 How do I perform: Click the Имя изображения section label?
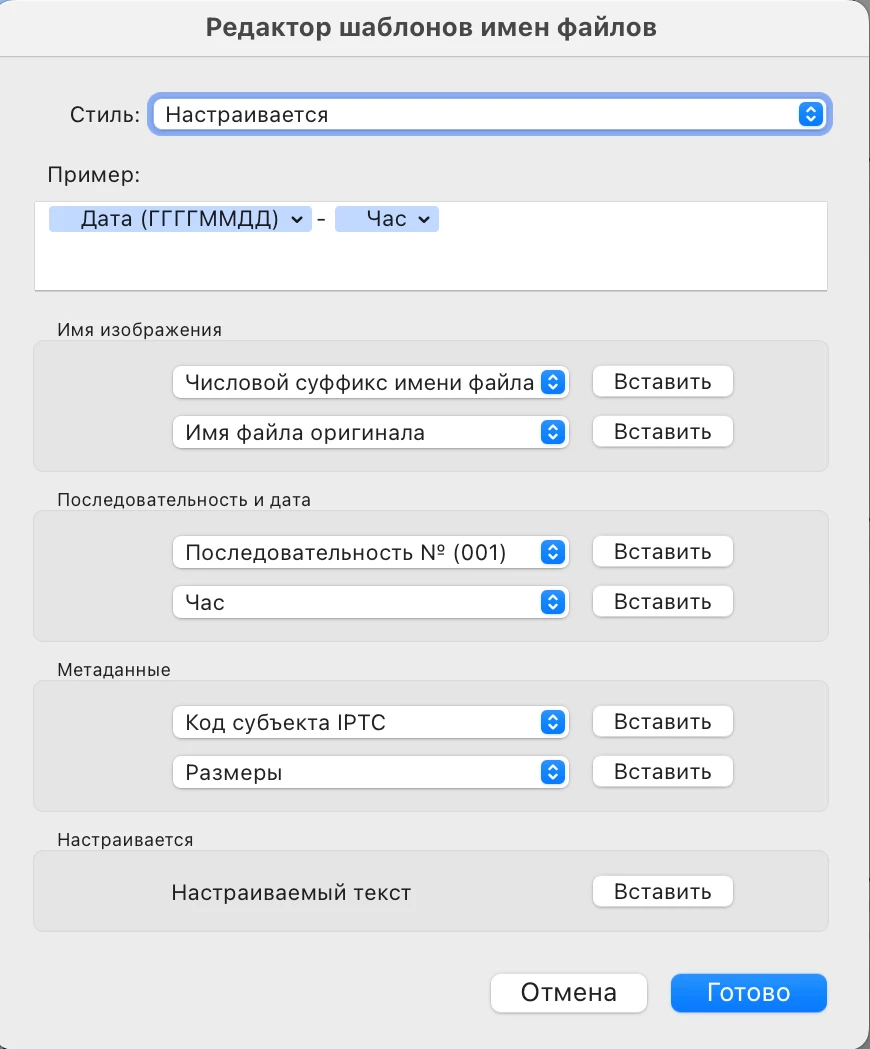click(x=139, y=330)
